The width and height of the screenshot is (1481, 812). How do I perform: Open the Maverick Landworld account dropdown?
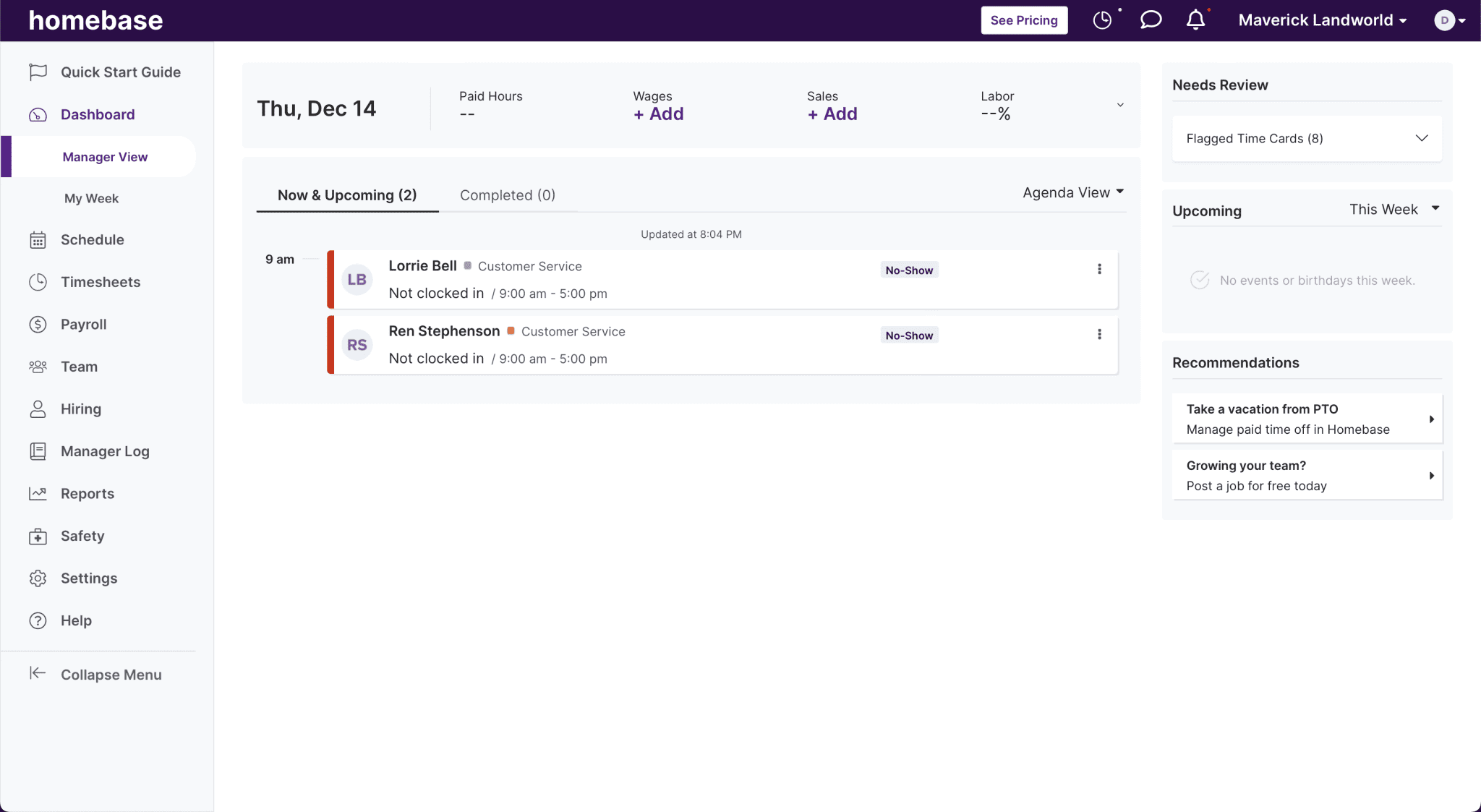pyautogui.click(x=1321, y=20)
